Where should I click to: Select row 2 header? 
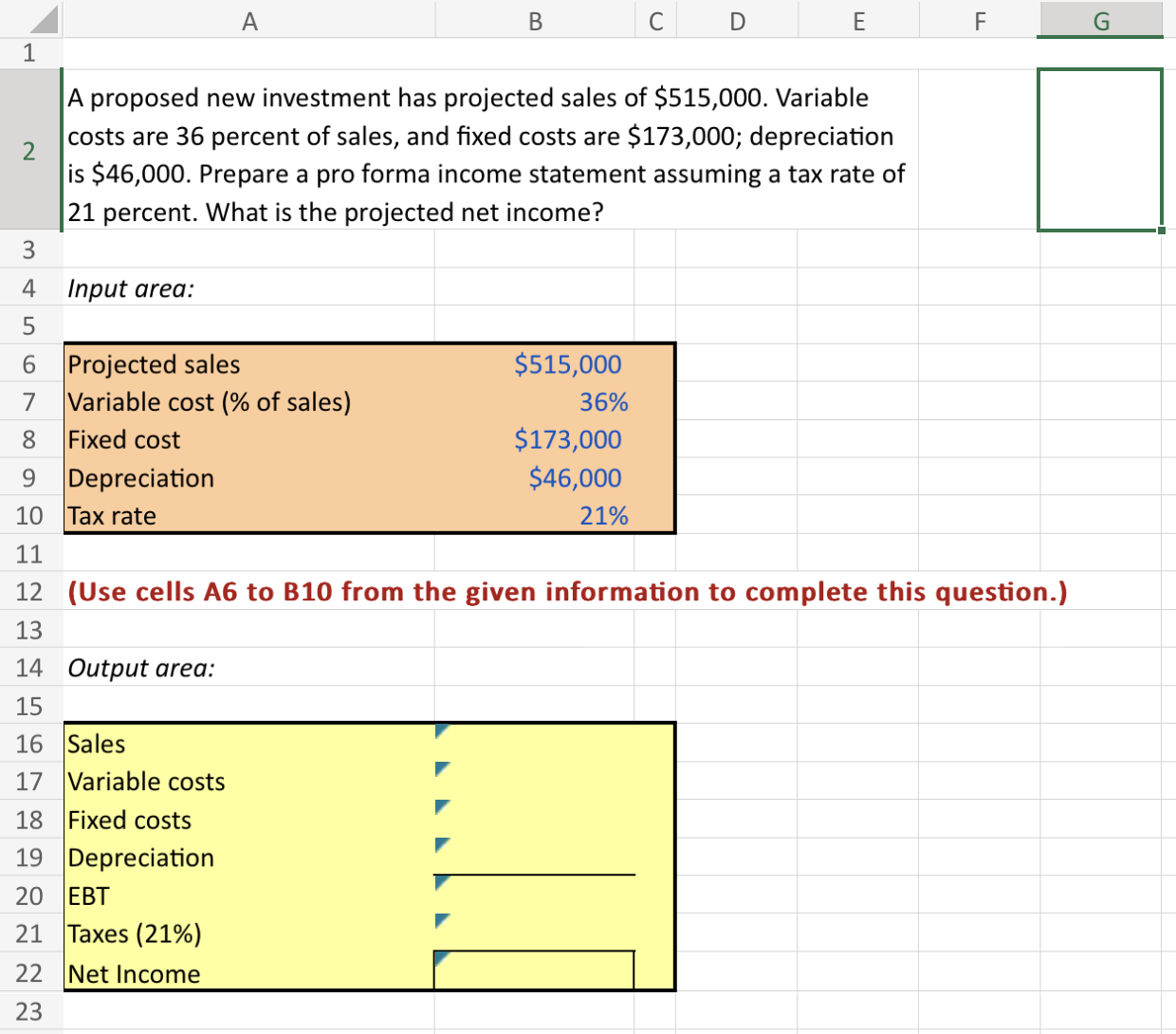(x=29, y=150)
